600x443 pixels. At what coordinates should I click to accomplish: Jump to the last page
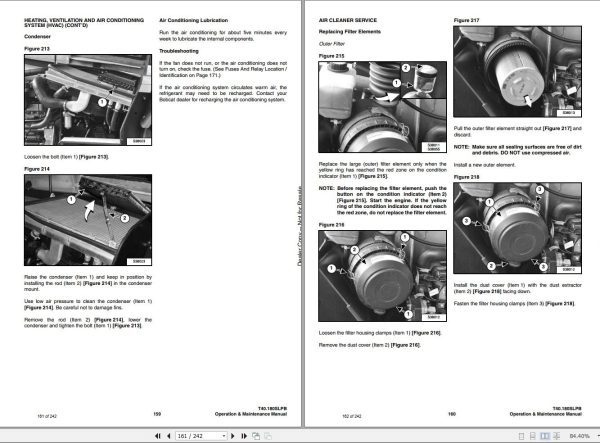pos(244,436)
